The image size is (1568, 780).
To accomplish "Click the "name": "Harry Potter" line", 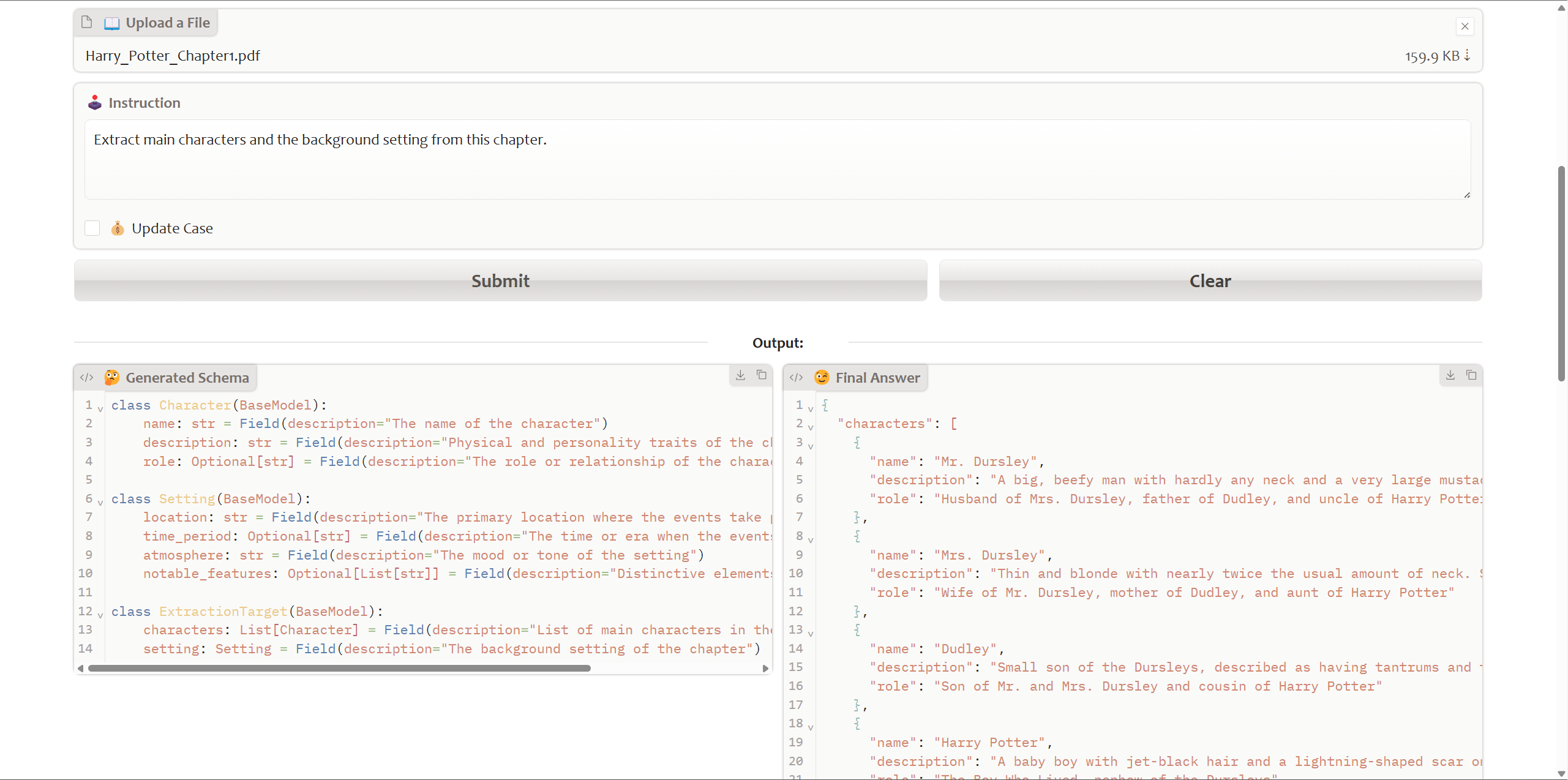I will coord(961,742).
